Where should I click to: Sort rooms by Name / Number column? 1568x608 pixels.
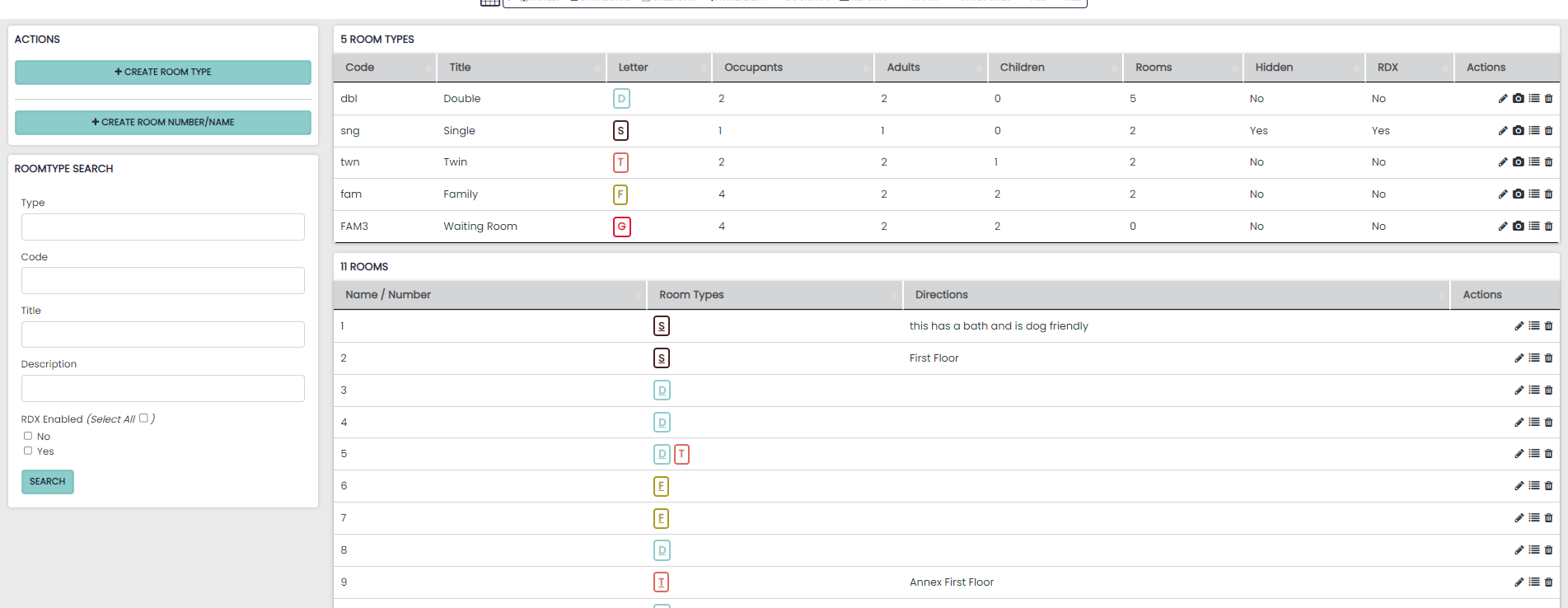(388, 295)
